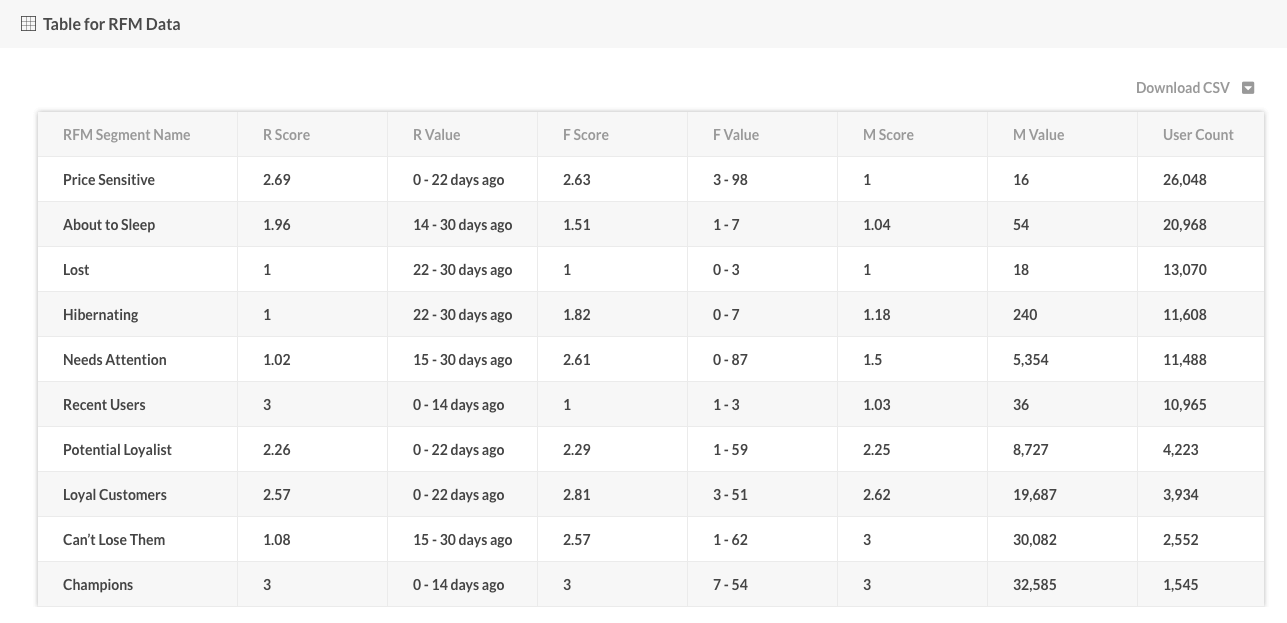Select the Loyal Customers segment row
Image resolution: width=1287 pixels, height=623 pixels.
coord(114,495)
